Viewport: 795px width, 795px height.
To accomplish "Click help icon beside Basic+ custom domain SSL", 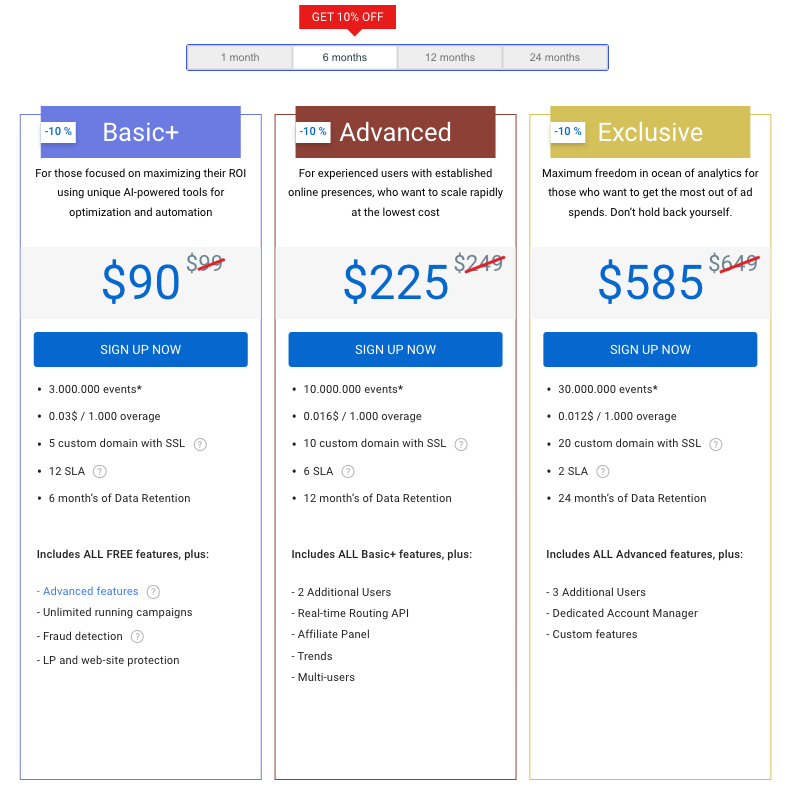I will (200, 444).
